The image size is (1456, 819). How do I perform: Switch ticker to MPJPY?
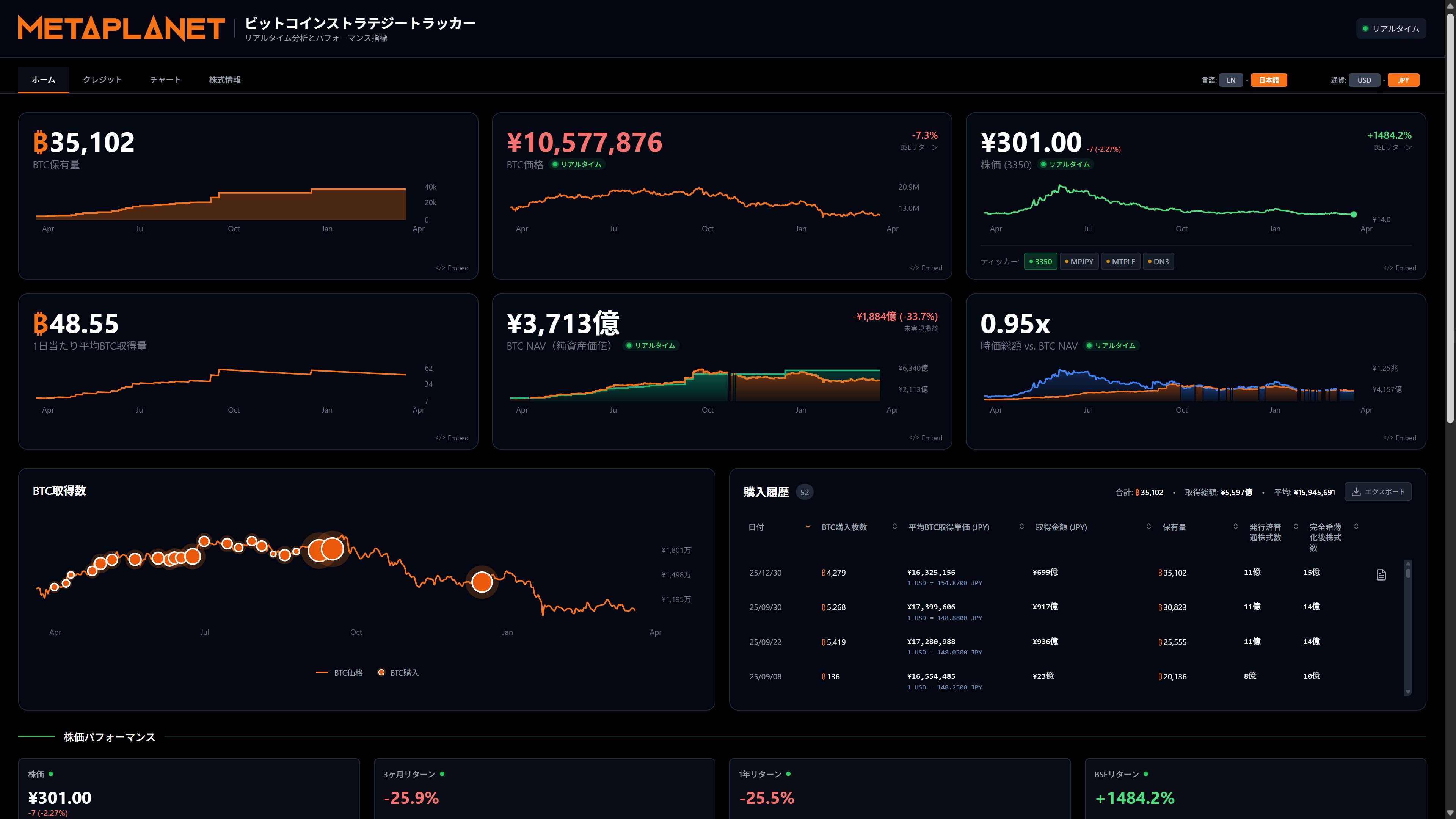pos(1079,262)
